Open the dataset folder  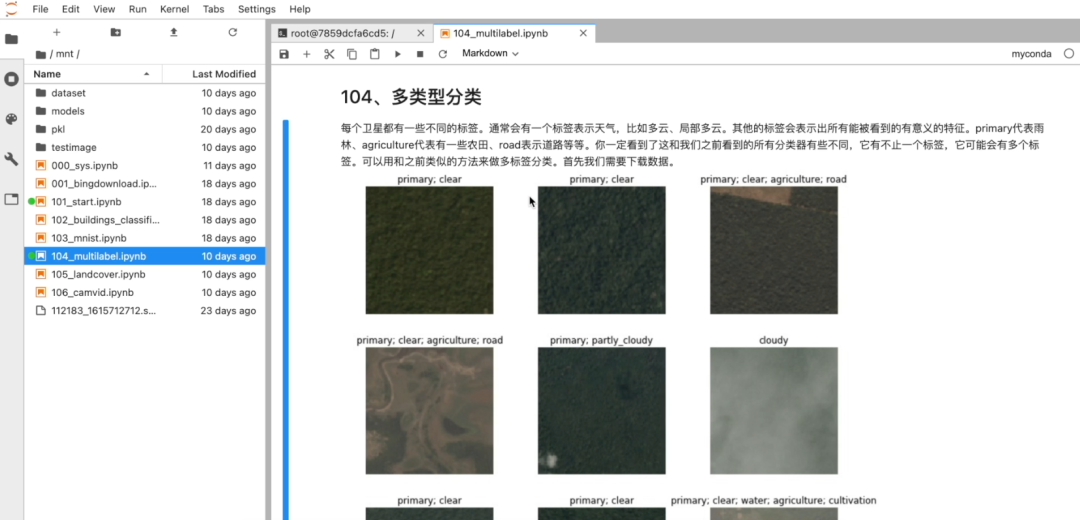(68, 93)
